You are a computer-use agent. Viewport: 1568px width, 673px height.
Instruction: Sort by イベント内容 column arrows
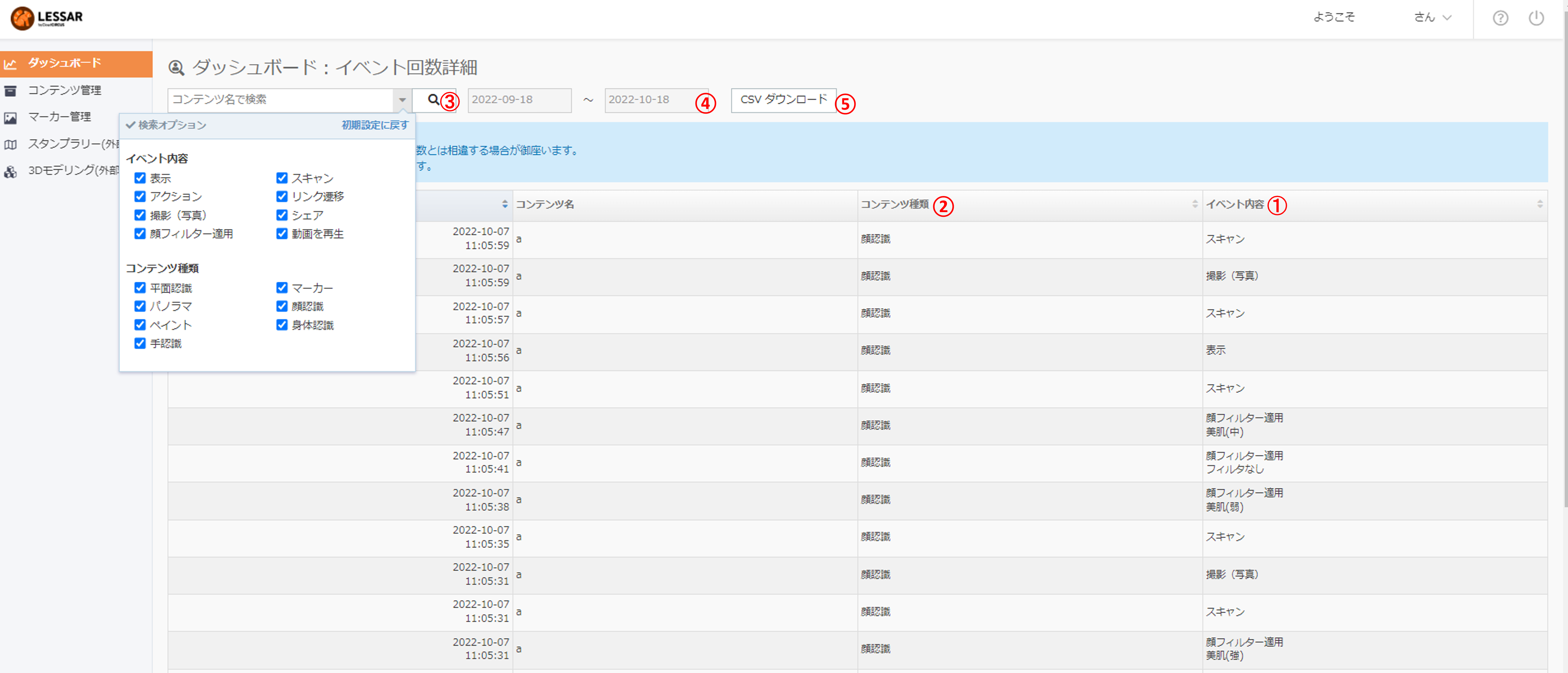[x=1539, y=204]
